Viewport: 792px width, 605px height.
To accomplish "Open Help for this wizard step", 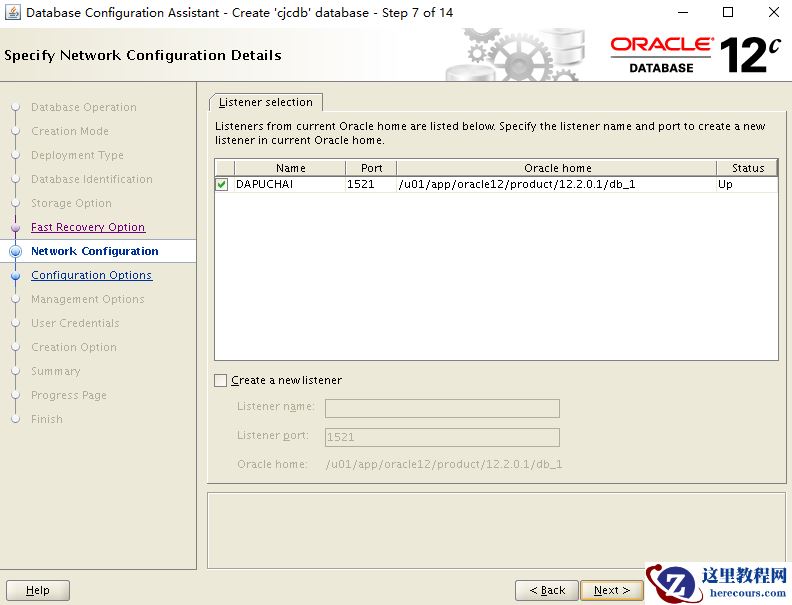I will (38, 590).
